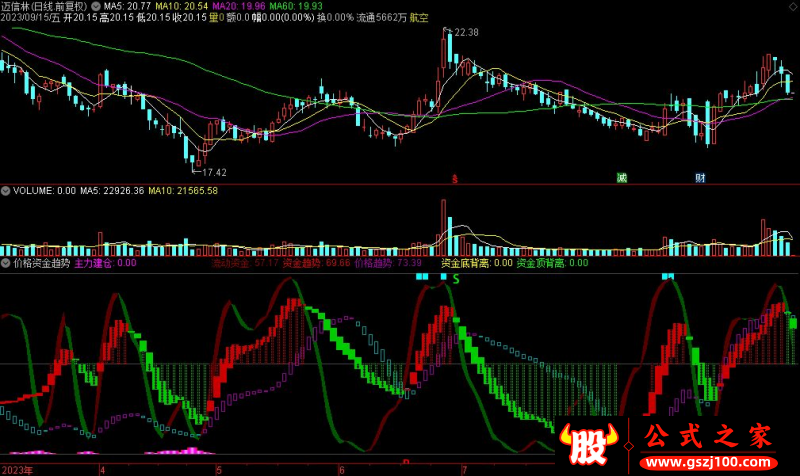Image resolution: width=800 pixels, height=476 pixels.
Task: Click the 流动资金: 57.17 label
Action: (245, 263)
